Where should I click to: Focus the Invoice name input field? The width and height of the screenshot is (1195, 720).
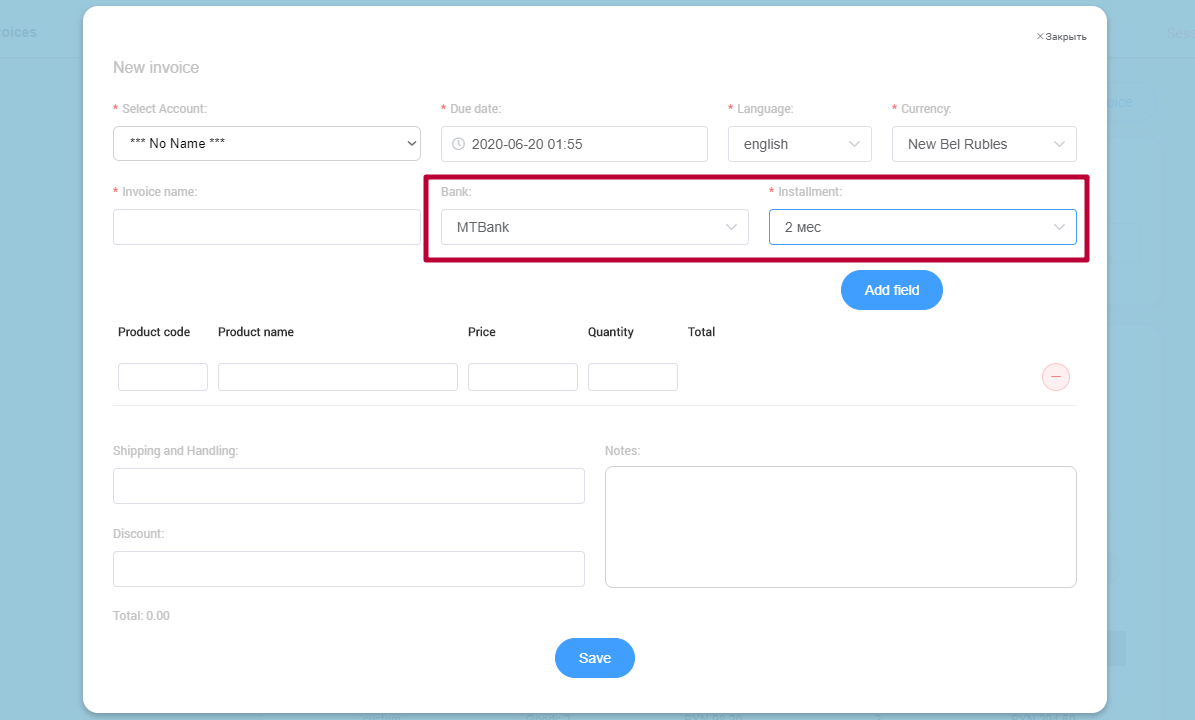click(x=266, y=227)
